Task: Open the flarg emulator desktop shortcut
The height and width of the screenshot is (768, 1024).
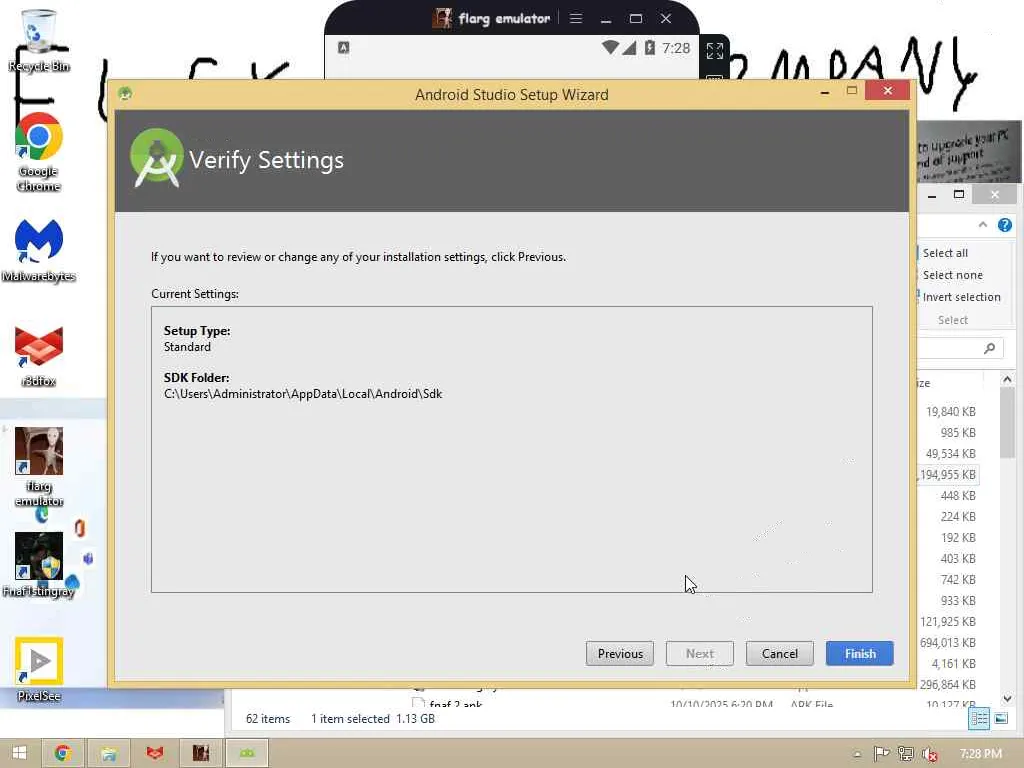Action: pos(39,467)
